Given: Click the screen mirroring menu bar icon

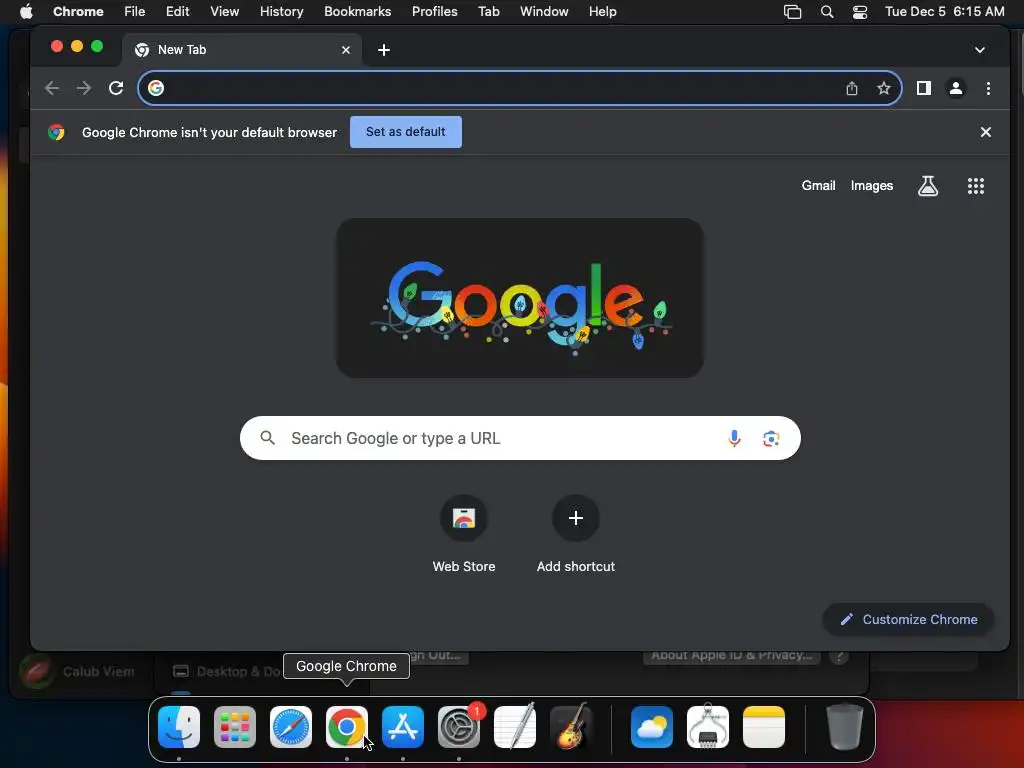Looking at the screenshot, I should tap(792, 12).
